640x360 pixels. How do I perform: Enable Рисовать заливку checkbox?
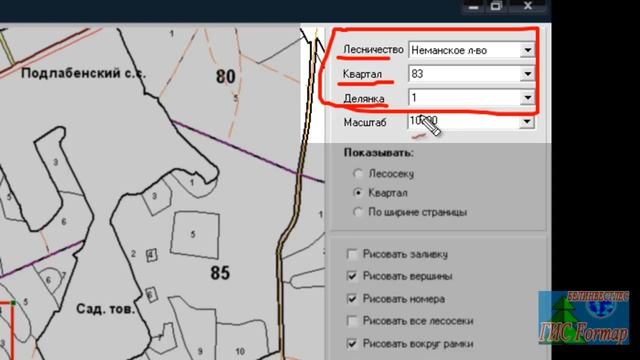click(352, 254)
